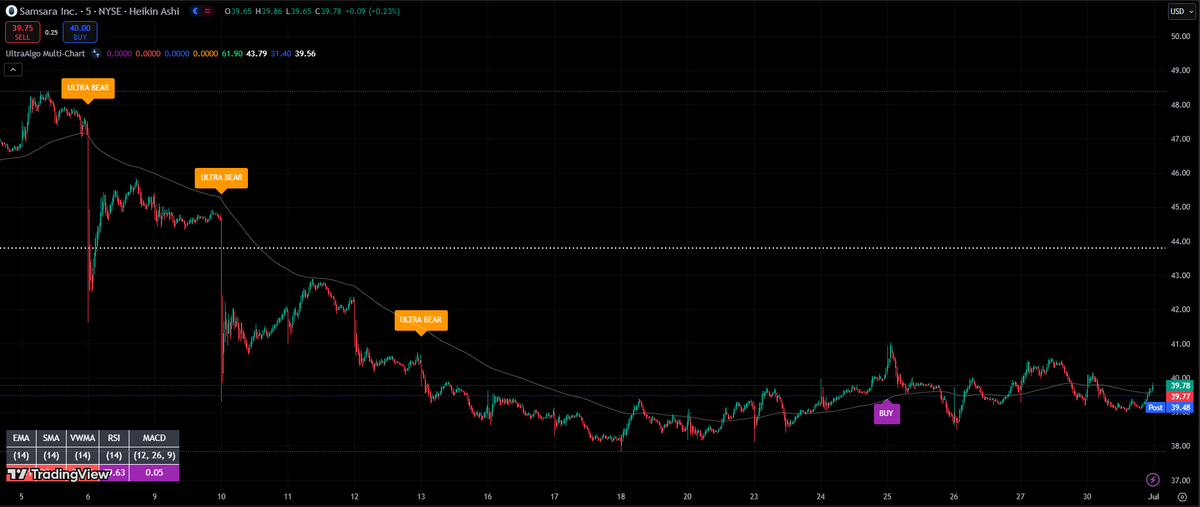Click the red 39.77 price label
This screenshot has height=507, width=1200.
pos(1180,396)
